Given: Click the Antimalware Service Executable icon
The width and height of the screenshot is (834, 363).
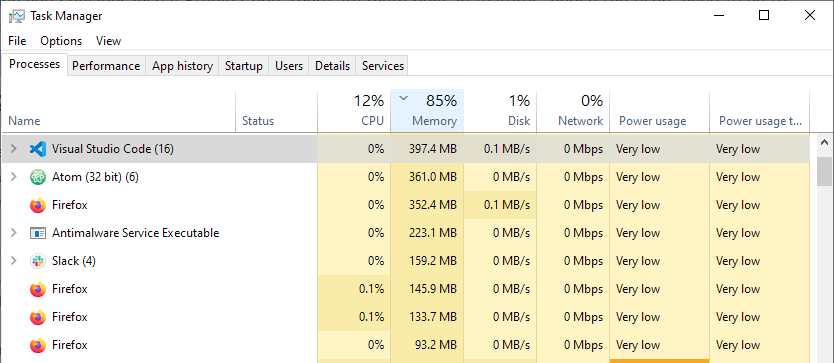Looking at the screenshot, I should tap(38, 233).
